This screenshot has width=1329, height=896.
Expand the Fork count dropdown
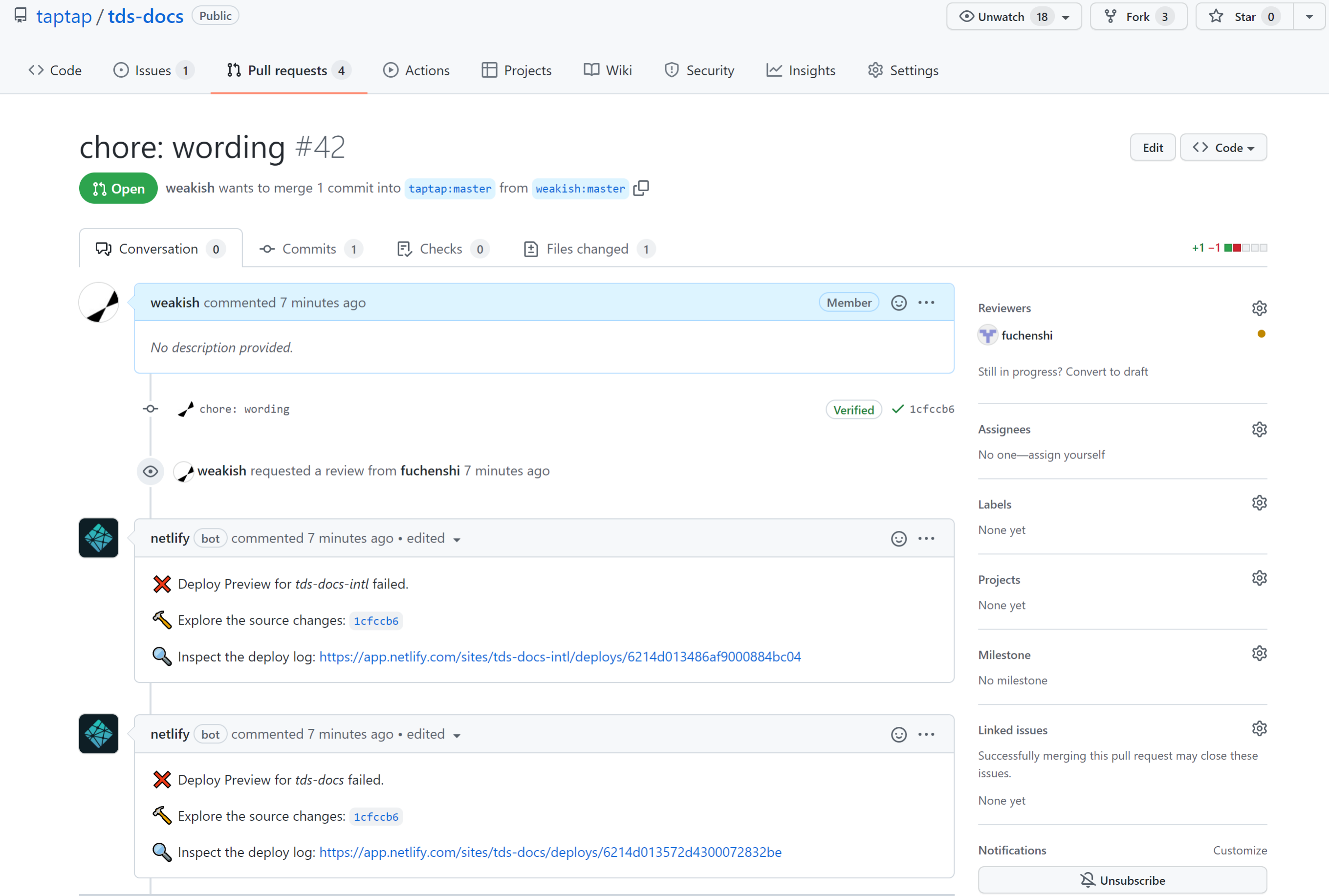point(1164,16)
